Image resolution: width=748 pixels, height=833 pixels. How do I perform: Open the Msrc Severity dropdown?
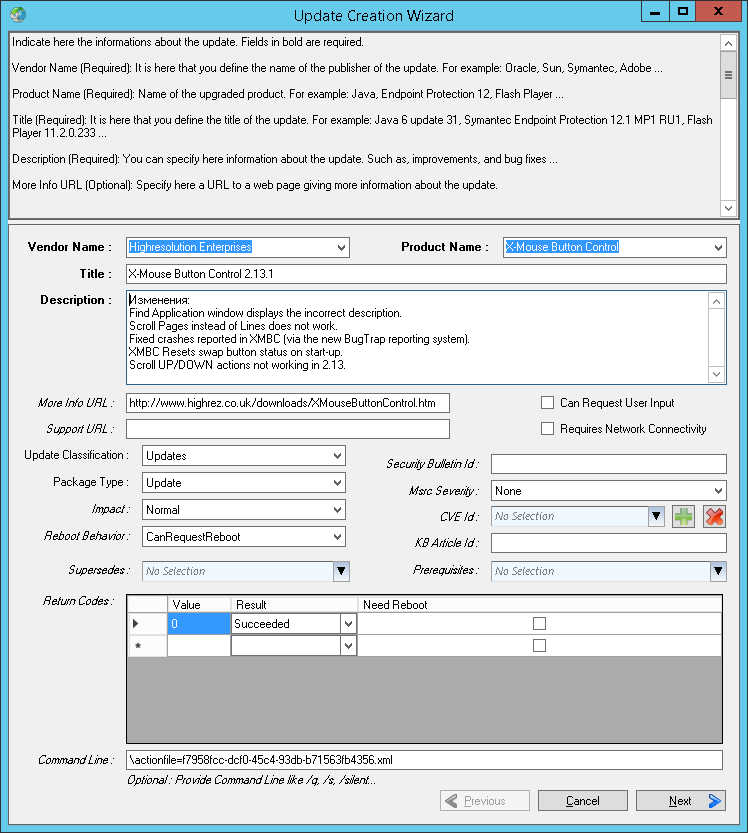tap(718, 491)
